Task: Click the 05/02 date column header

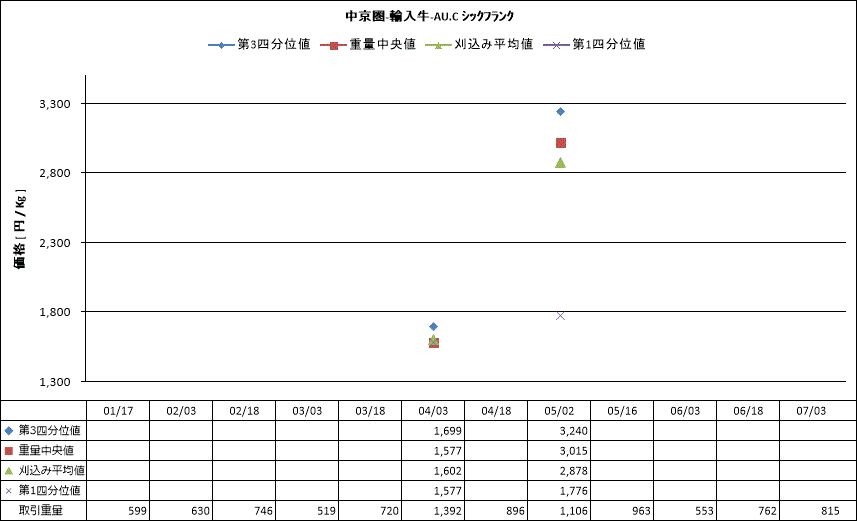Action: (x=559, y=411)
